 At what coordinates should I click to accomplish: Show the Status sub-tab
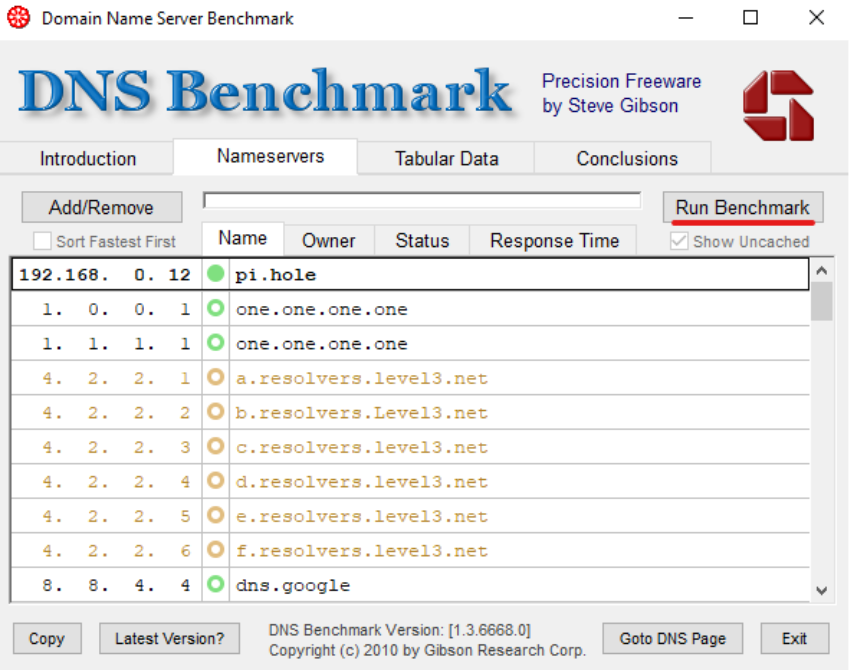coord(422,240)
